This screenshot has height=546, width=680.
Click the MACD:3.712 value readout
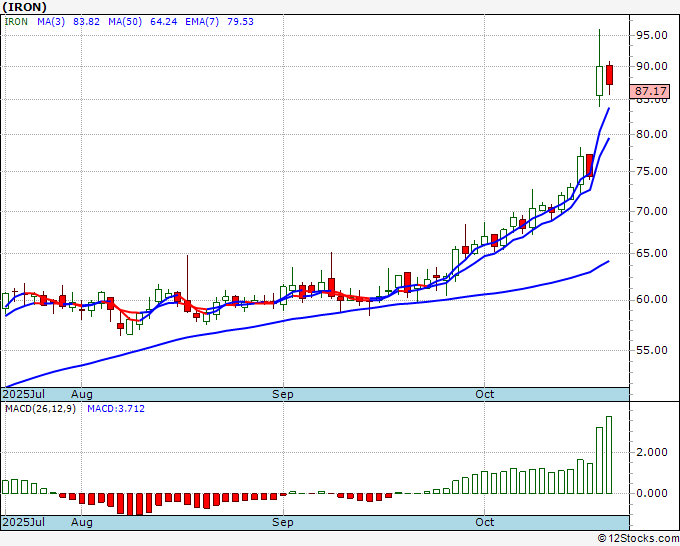click(116, 409)
